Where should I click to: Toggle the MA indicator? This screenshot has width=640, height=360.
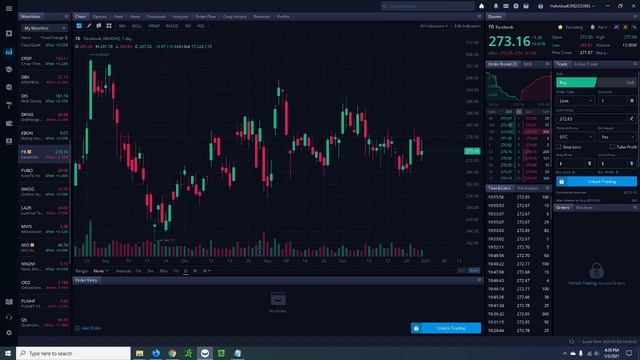click(x=122, y=26)
